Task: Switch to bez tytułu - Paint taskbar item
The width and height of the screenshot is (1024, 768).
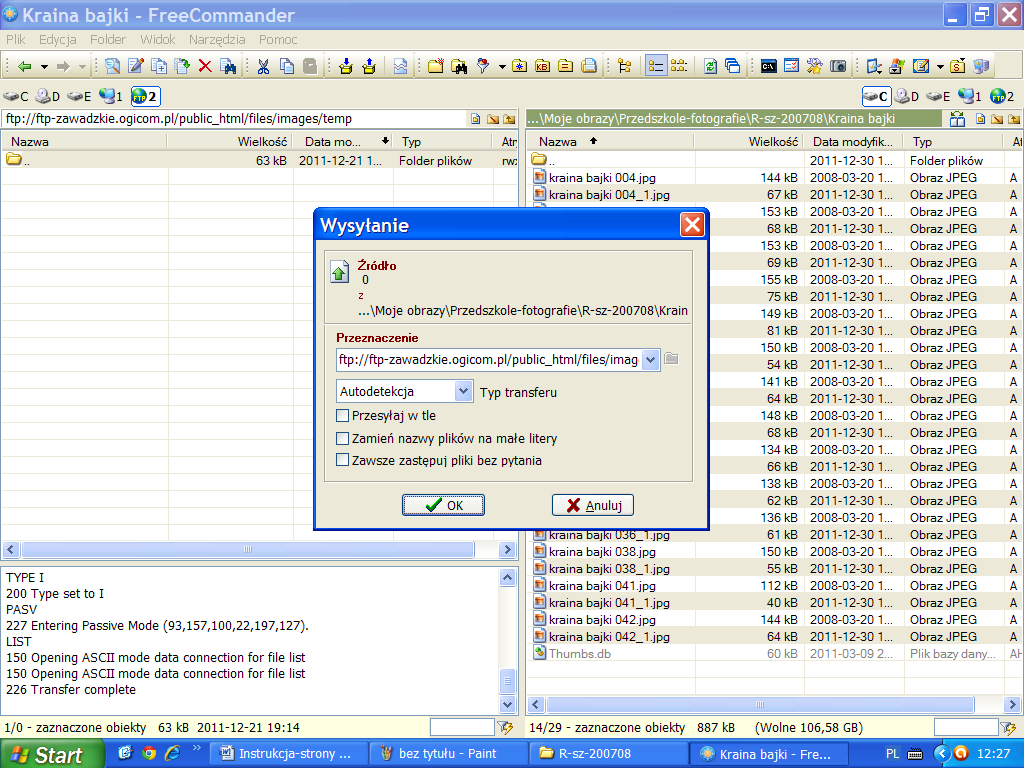Action: tap(447, 754)
